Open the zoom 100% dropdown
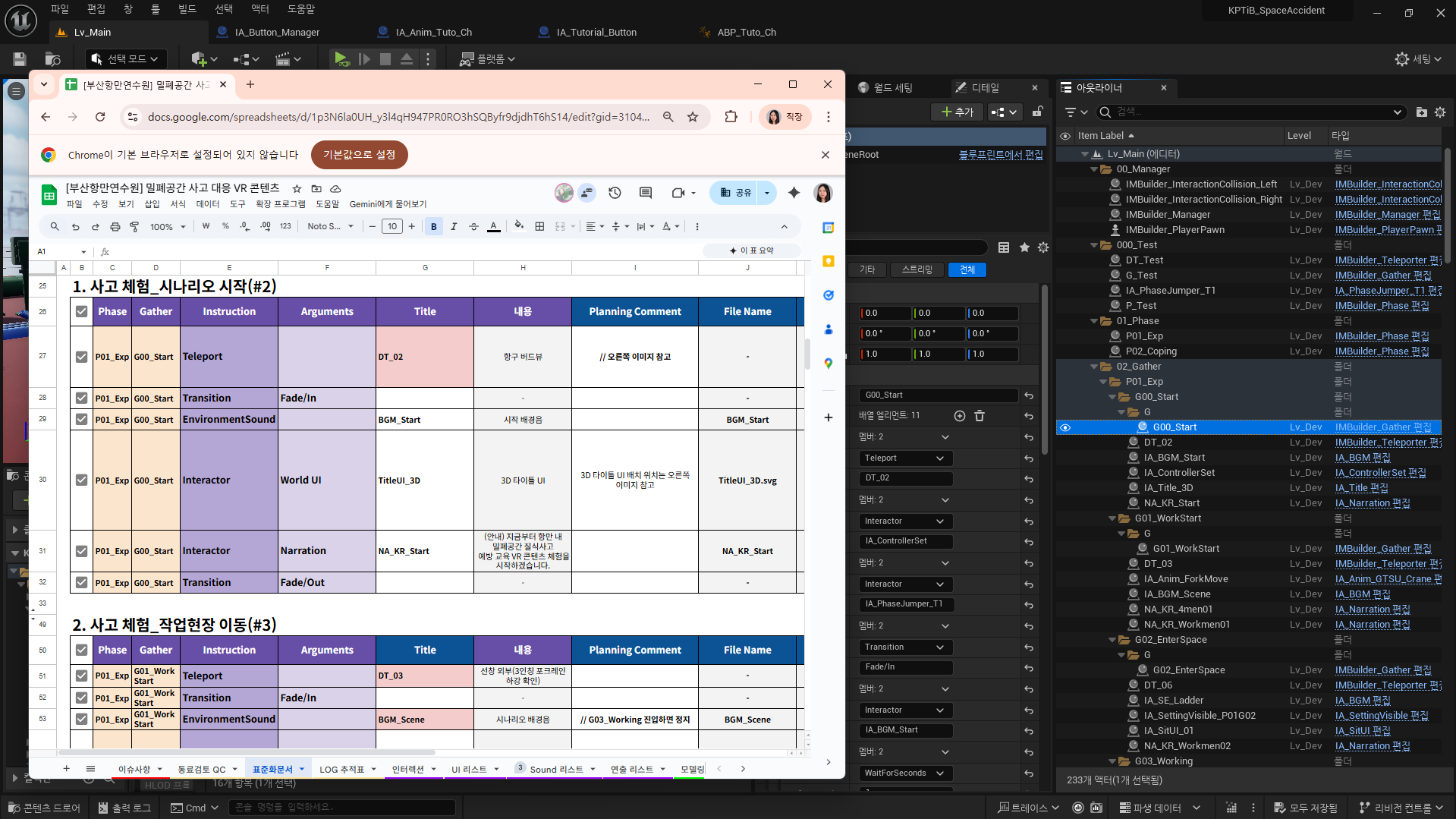 pos(167,226)
